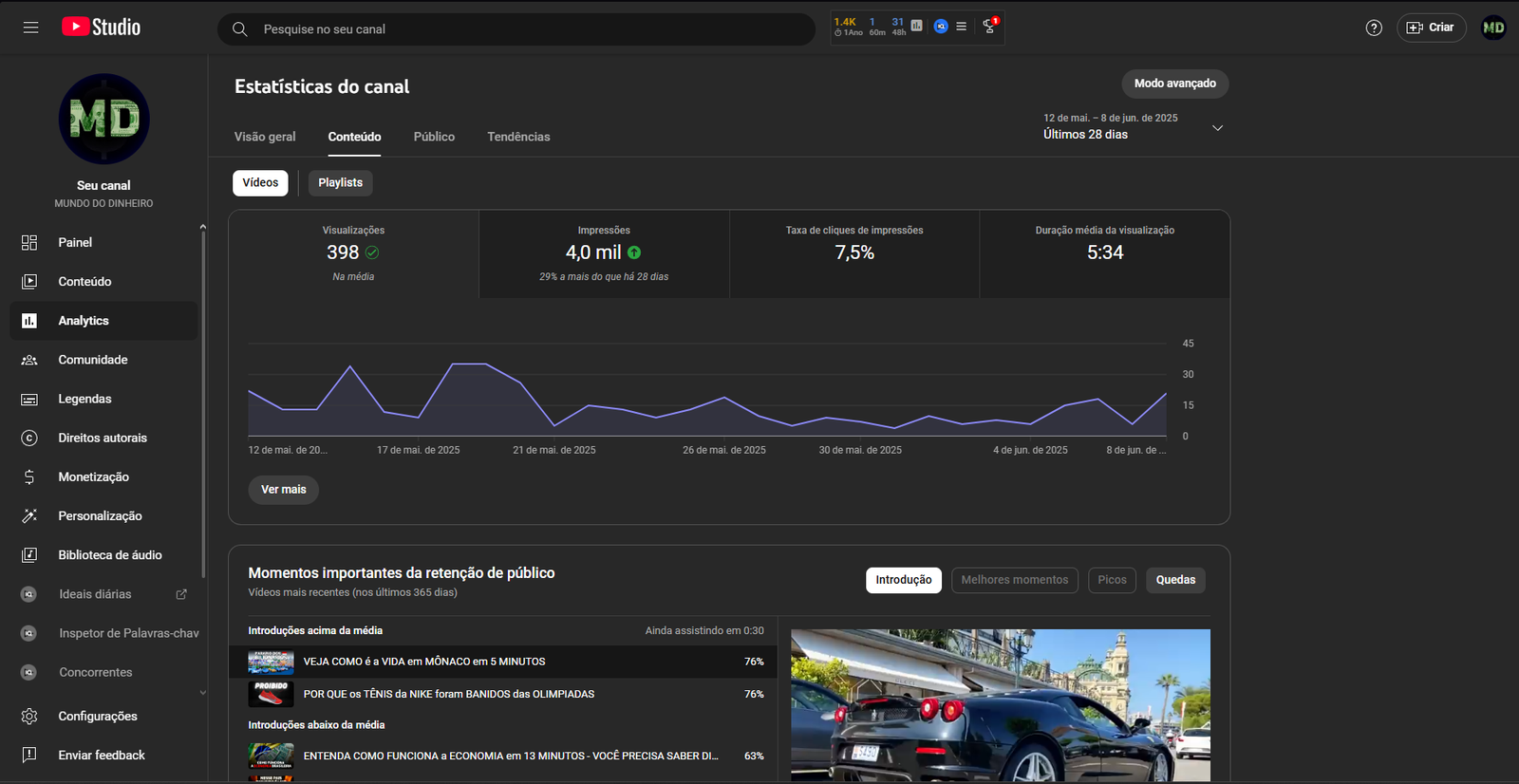Click the Ver mais button
The height and width of the screenshot is (784, 1519).
coord(284,490)
